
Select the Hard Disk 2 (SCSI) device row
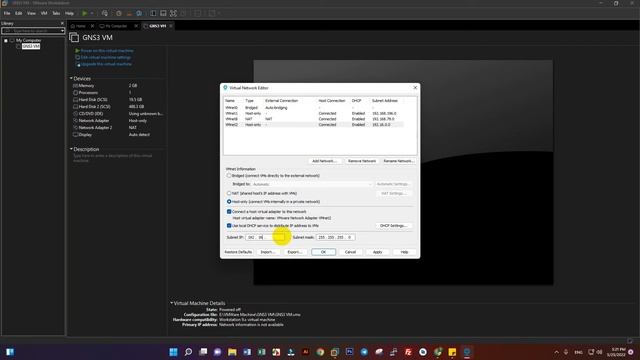coord(118,107)
